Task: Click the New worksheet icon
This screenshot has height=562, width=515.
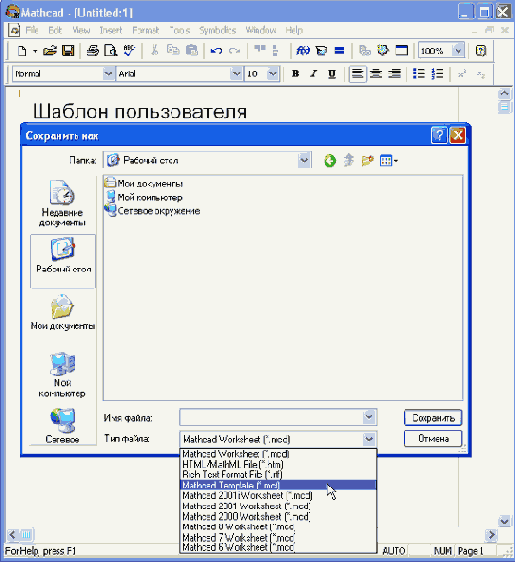Action: click(x=22, y=51)
